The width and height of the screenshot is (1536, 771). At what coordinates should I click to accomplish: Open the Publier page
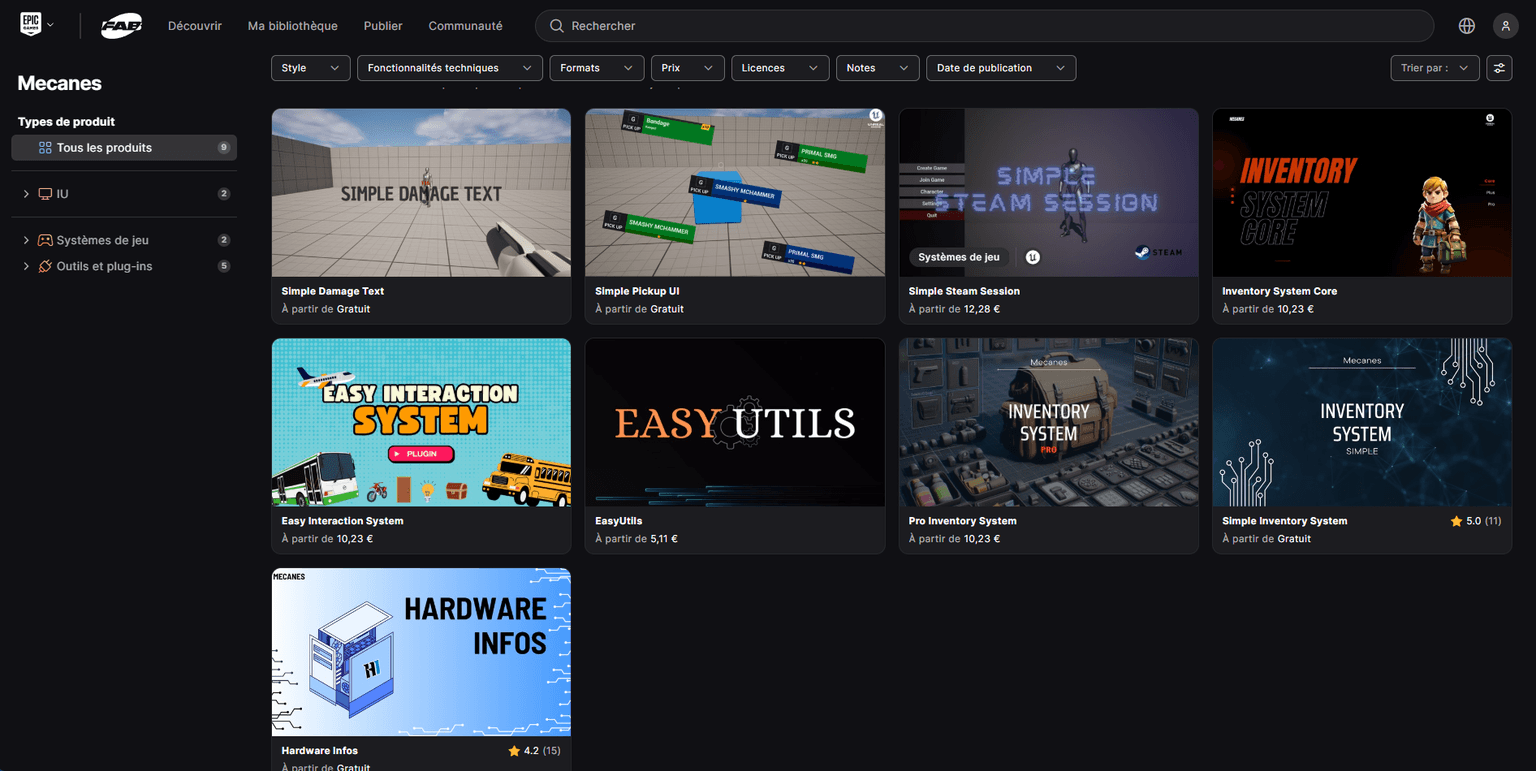tap(382, 25)
